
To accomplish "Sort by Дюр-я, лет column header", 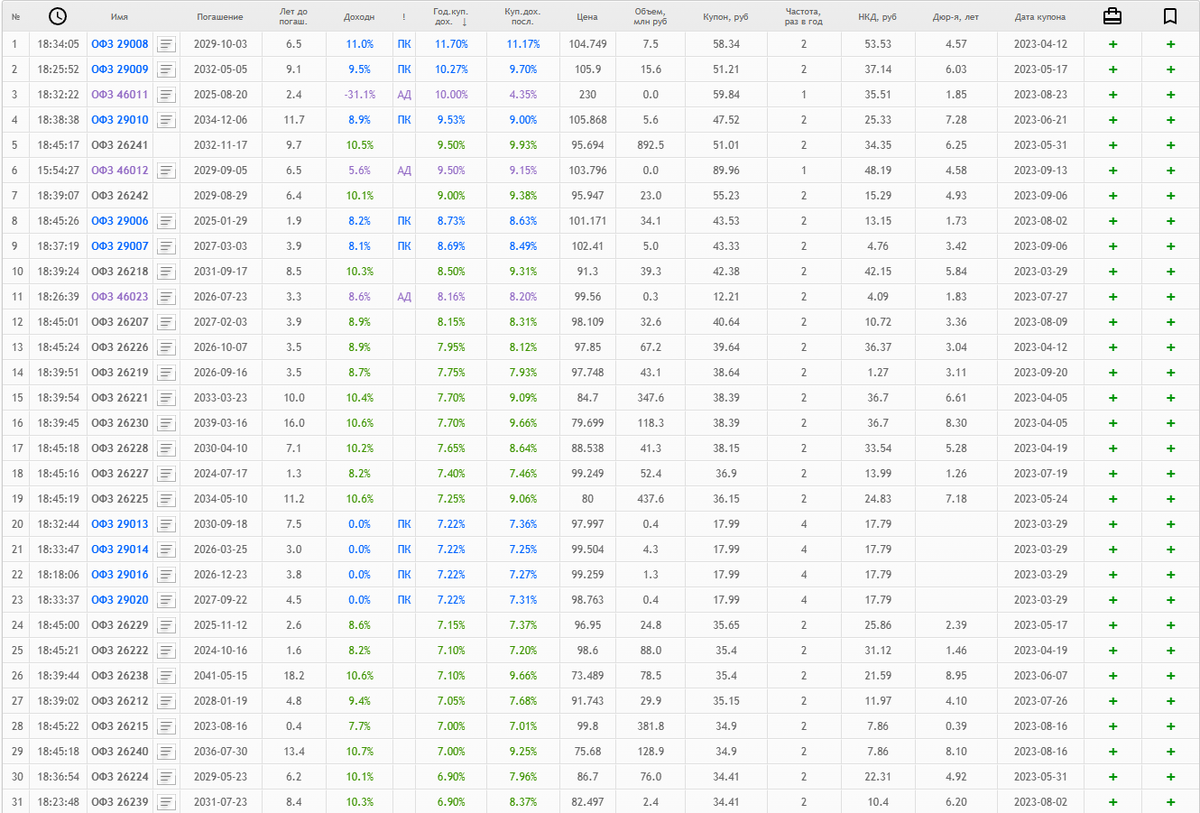I will tap(955, 17).
